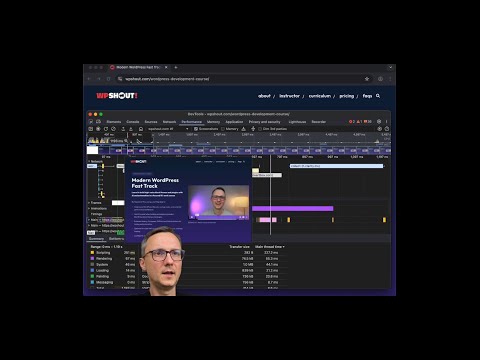Select the System row in summary legend
The width and height of the screenshot is (480, 360).
(113, 265)
